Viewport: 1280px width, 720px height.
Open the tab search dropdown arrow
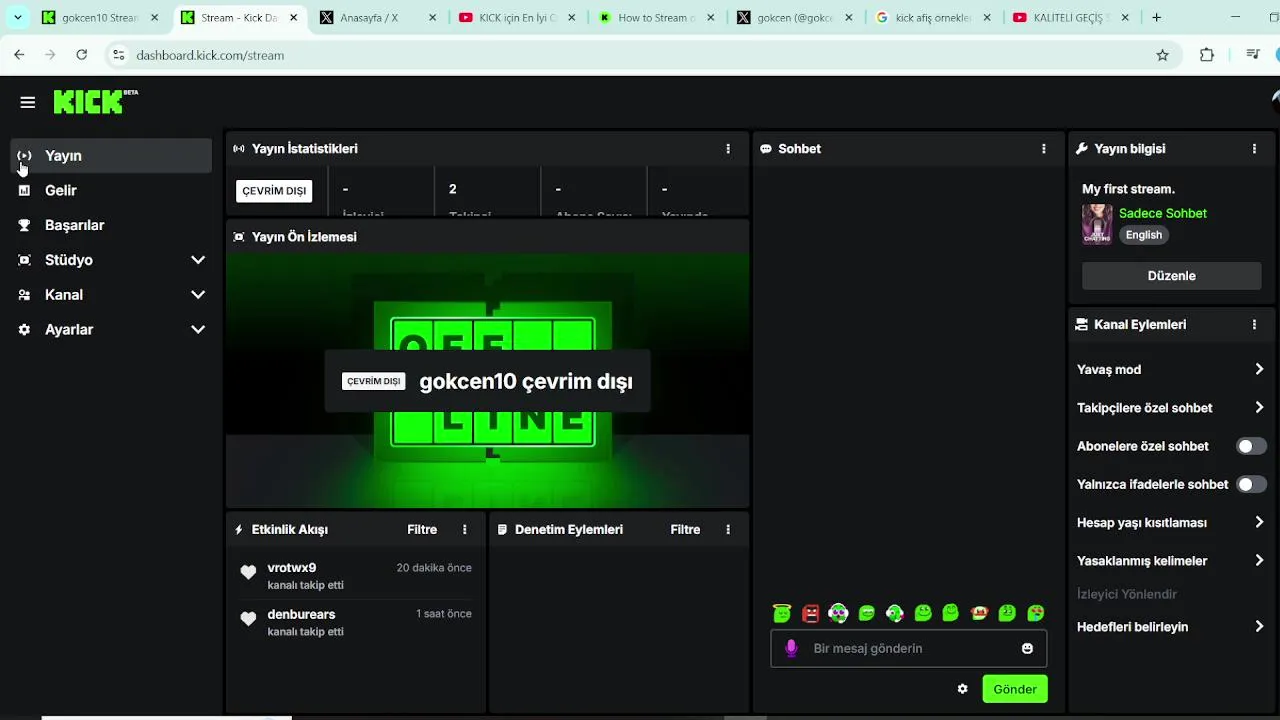pos(18,17)
